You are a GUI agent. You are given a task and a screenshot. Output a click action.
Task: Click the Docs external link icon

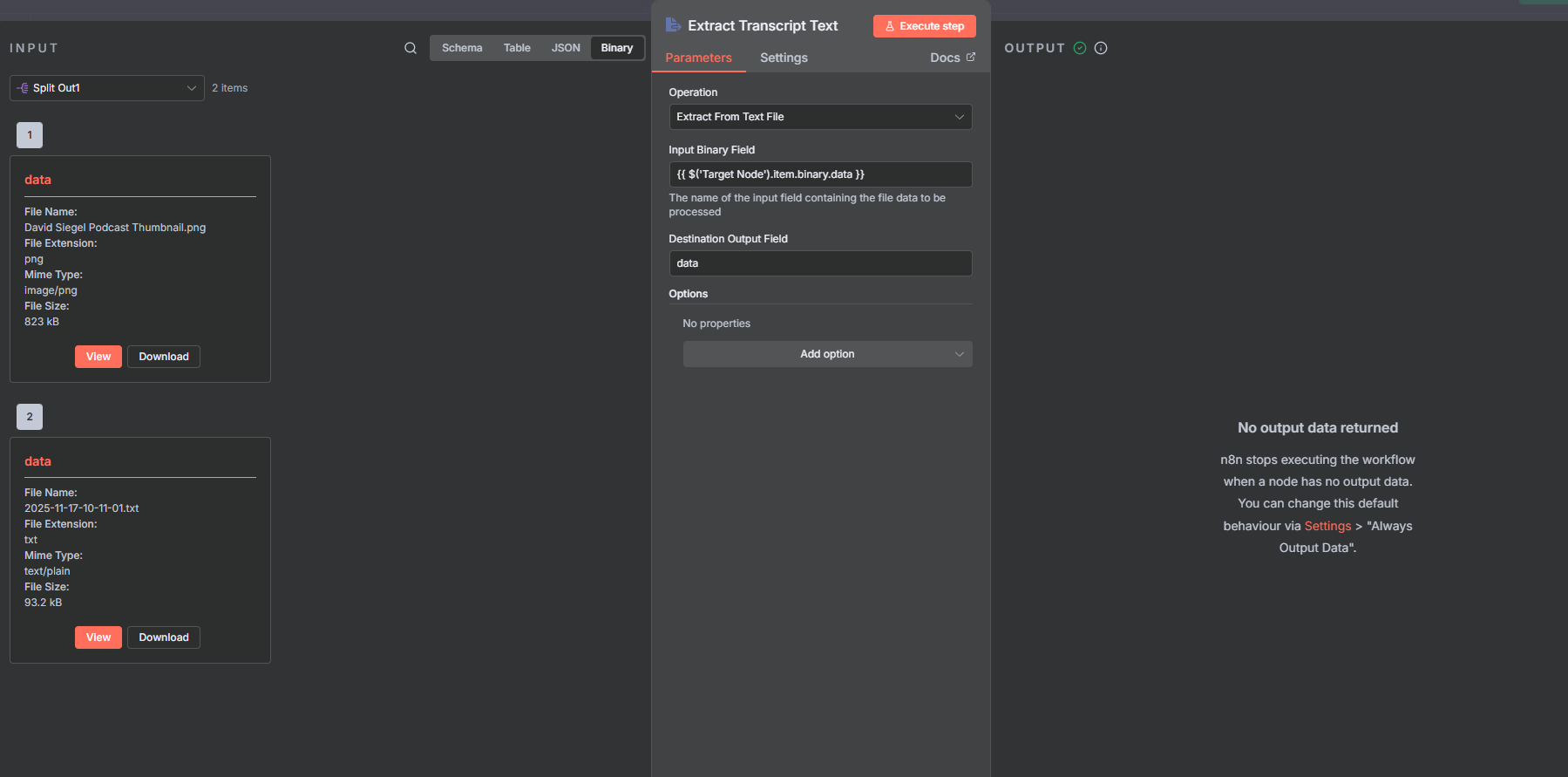click(971, 57)
